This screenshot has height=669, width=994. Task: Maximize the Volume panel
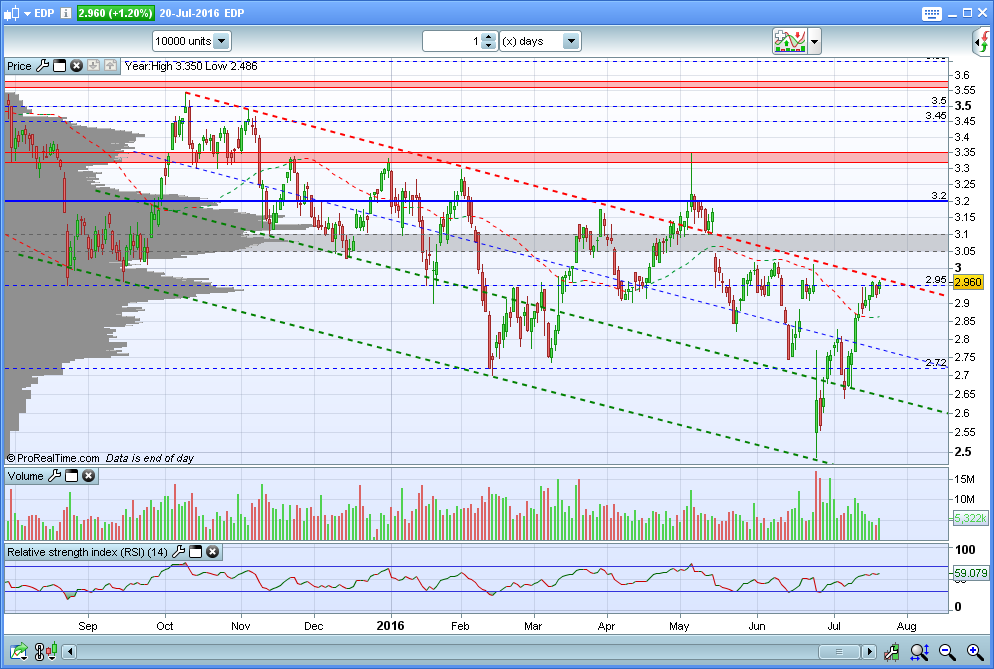(72, 476)
